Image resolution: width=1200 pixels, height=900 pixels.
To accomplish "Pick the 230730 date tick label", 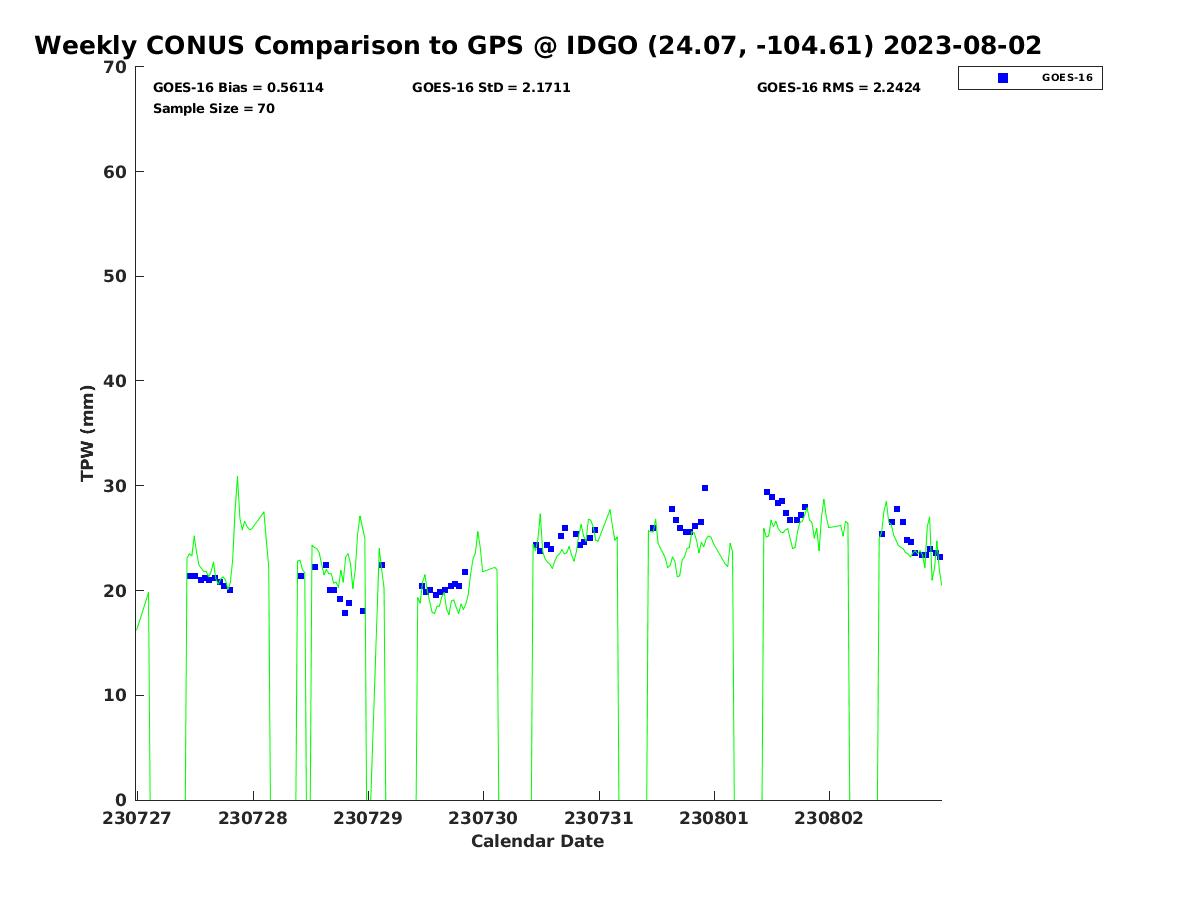I will click(483, 818).
